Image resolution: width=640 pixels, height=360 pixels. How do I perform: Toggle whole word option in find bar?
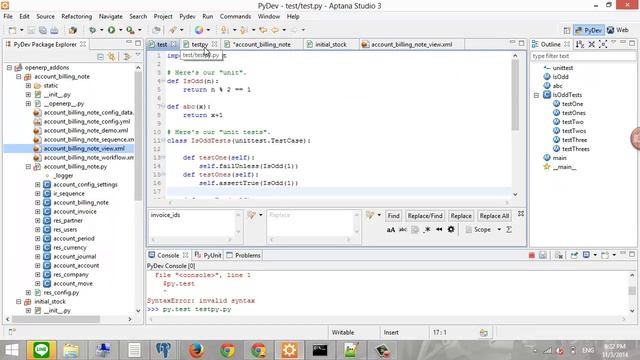point(403,229)
